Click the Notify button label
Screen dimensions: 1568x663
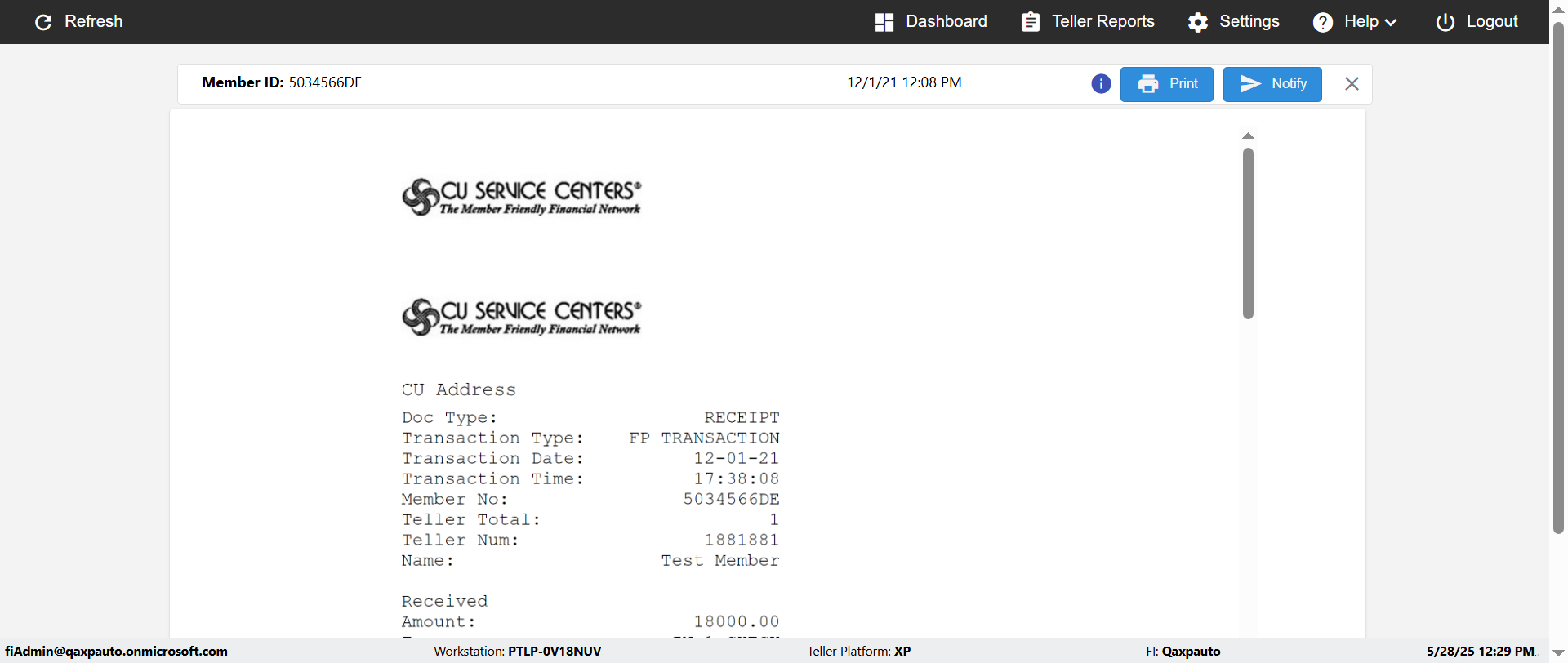1289,84
